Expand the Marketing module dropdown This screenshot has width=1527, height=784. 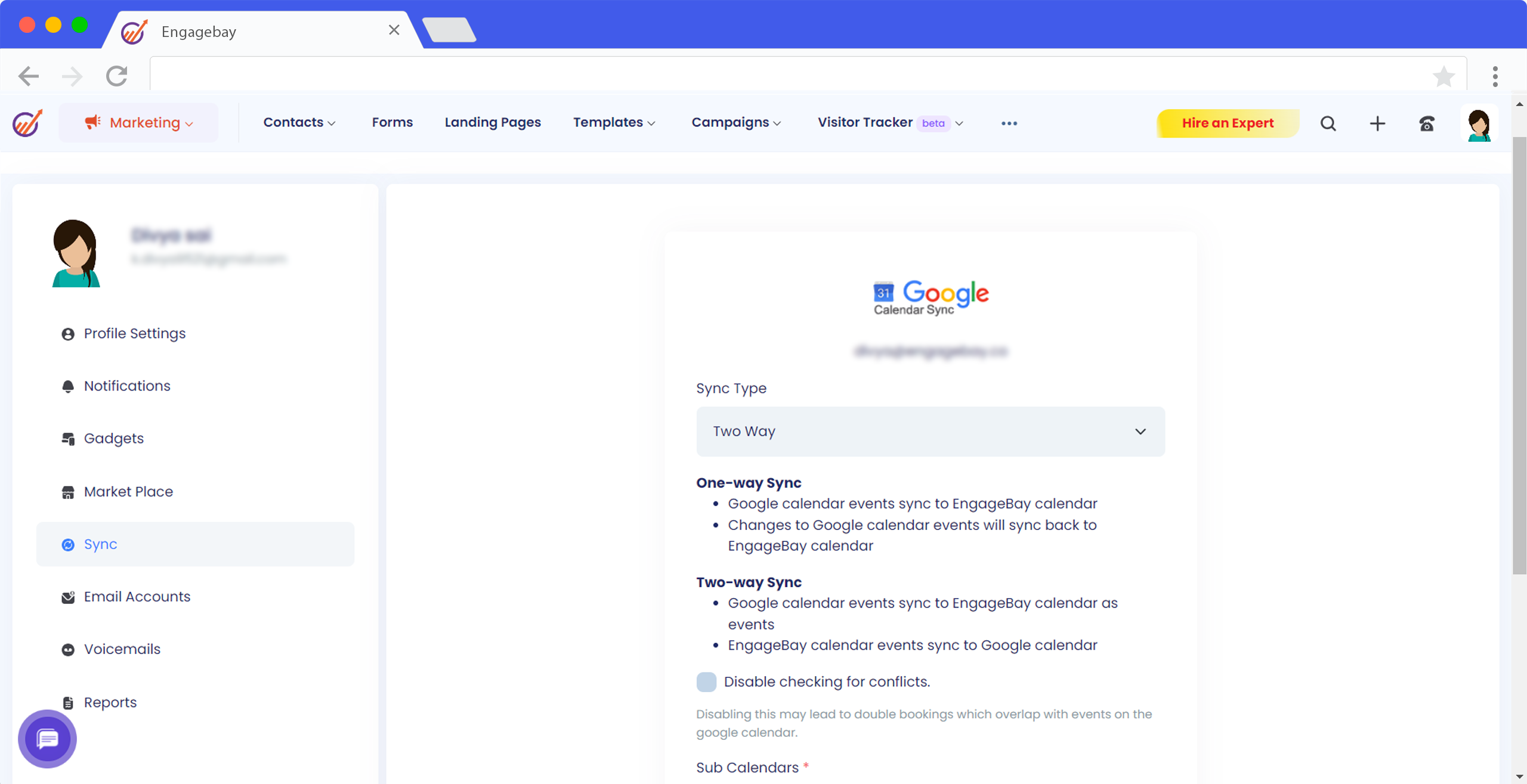[x=138, y=122]
